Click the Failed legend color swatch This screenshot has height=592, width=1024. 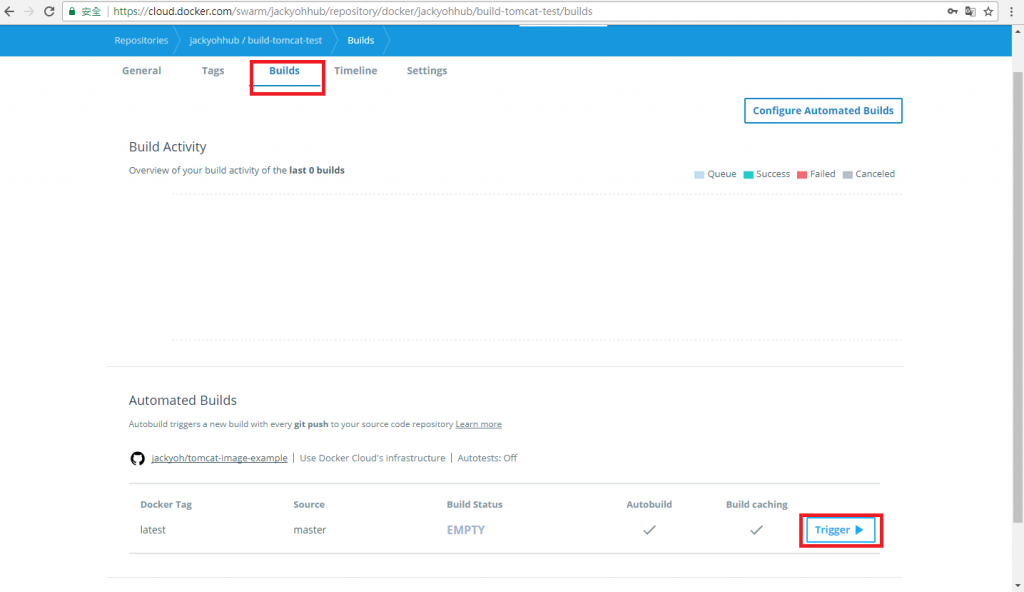tap(802, 174)
